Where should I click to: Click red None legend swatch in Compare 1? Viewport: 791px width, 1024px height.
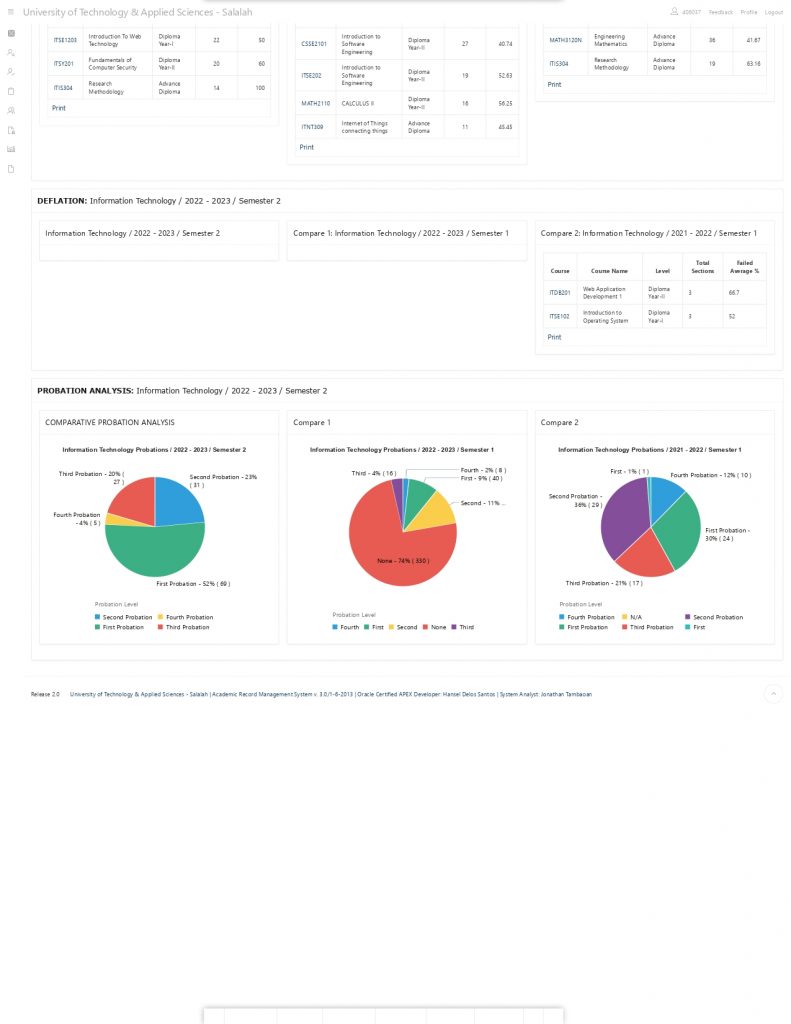[x=425, y=627]
